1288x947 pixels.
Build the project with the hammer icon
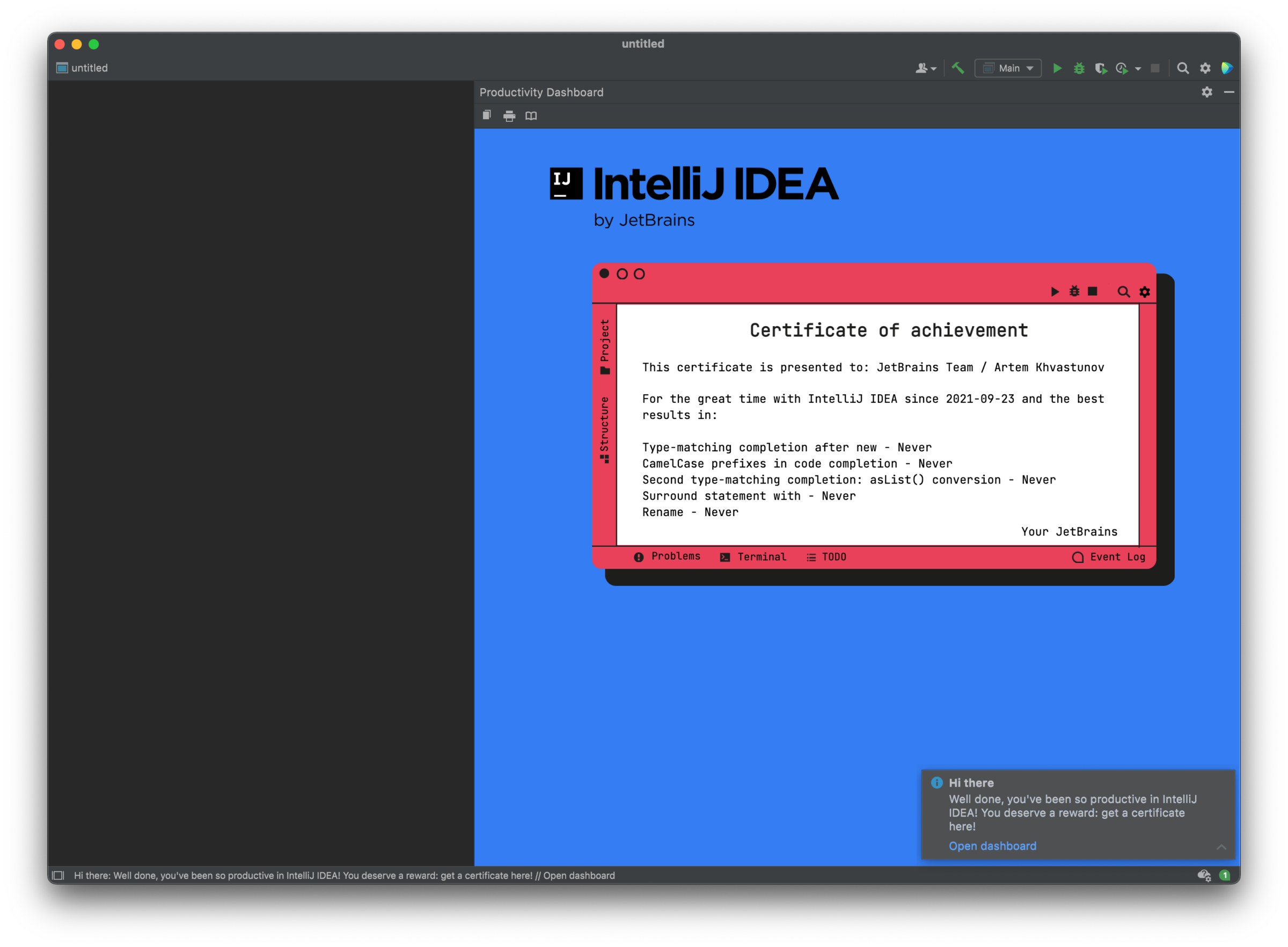[x=958, y=68]
